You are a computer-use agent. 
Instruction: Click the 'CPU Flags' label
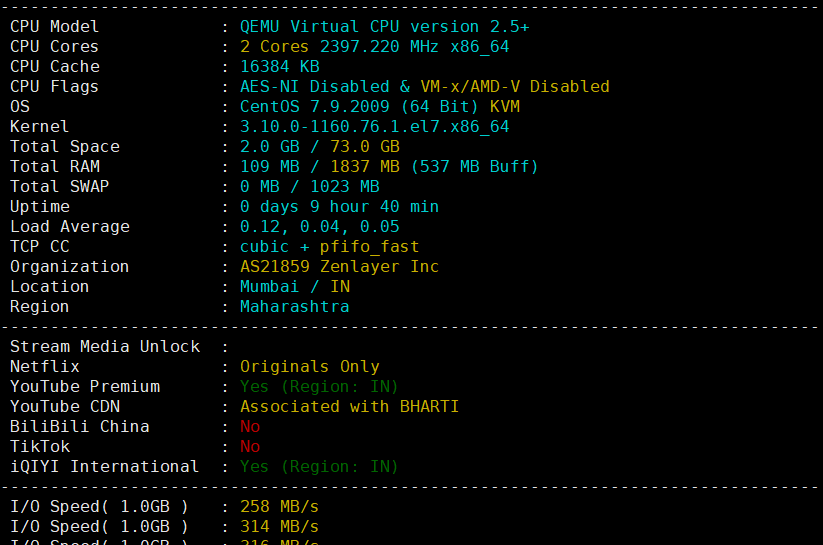click(x=54, y=87)
